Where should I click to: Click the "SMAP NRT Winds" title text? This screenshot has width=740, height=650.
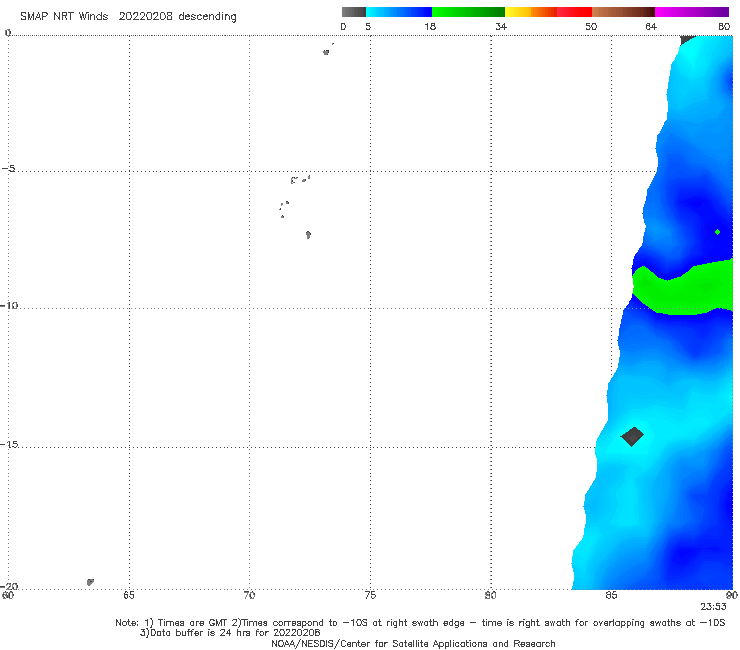[x=64, y=16]
